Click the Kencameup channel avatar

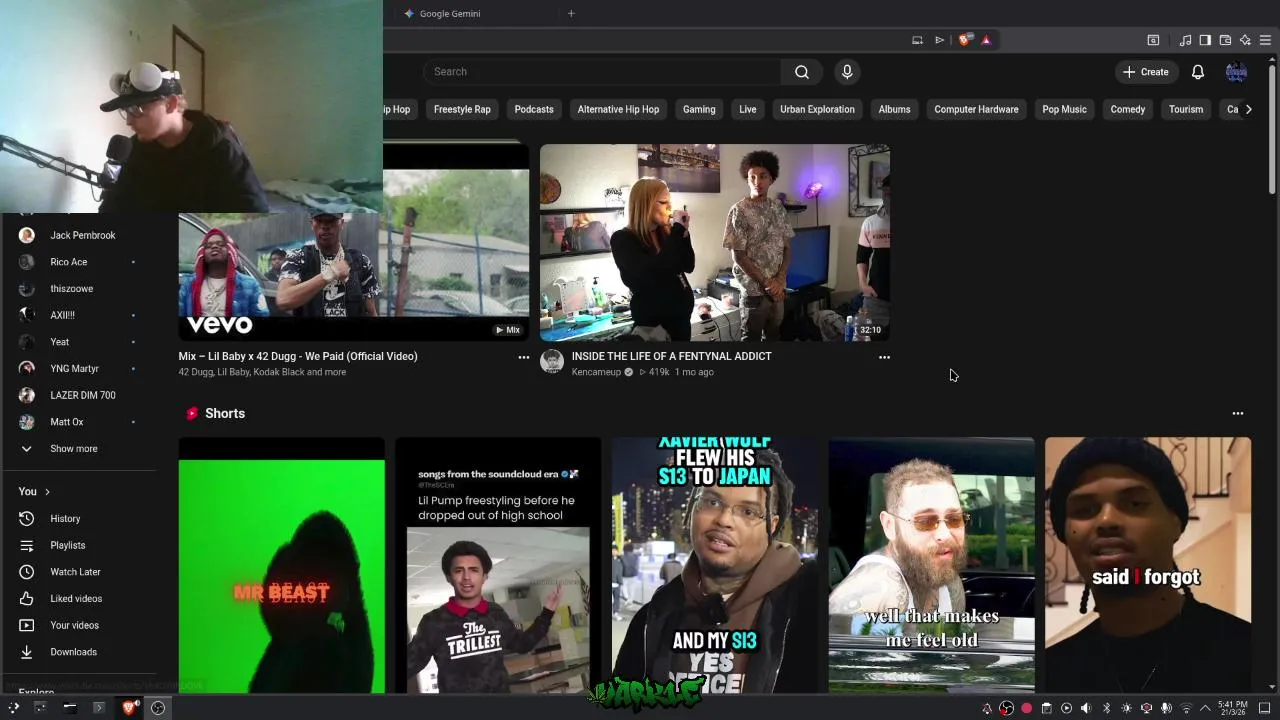point(552,362)
